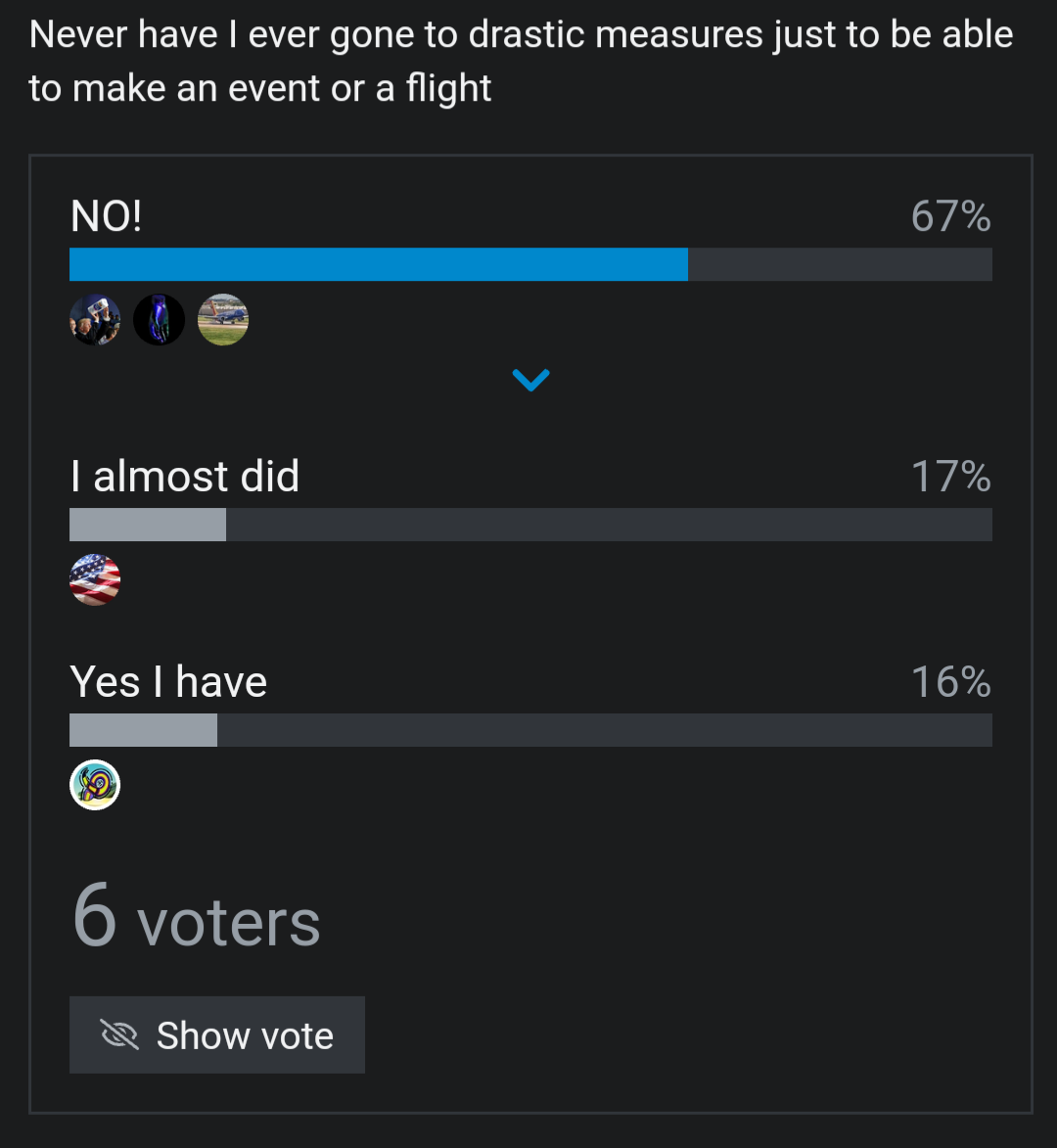Viewport: 1057px width, 1148px height.
Task: Click the blue NO! result bar
Action: 378,264
